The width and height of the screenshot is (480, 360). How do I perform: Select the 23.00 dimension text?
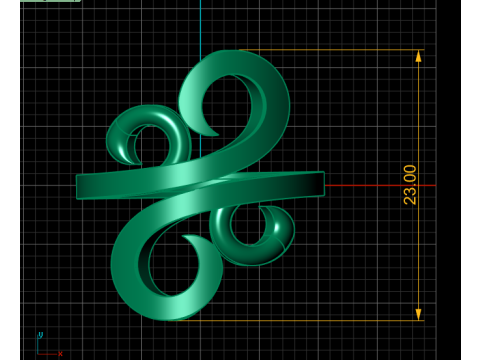(410, 185)
